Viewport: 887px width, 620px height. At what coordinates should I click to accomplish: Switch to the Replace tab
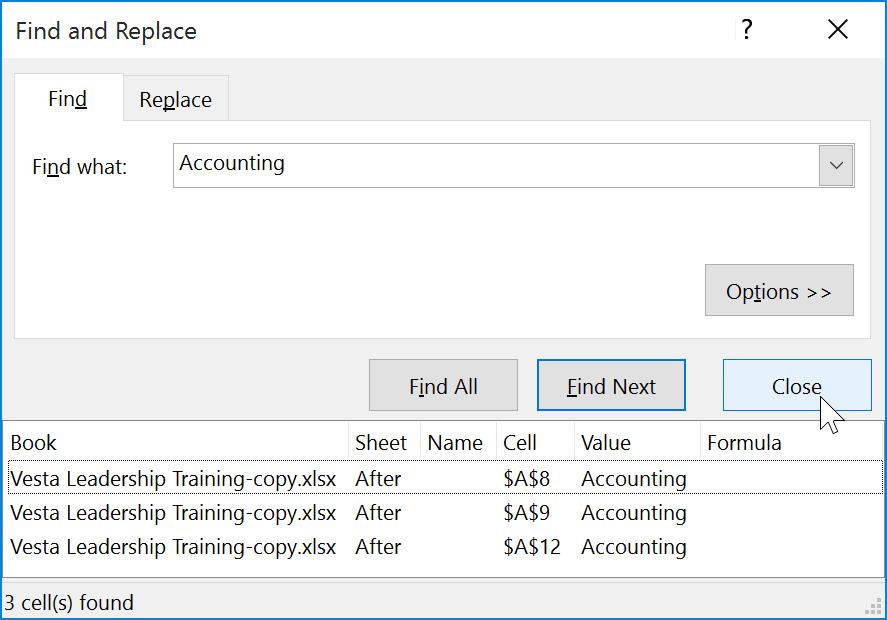point(175,99)
